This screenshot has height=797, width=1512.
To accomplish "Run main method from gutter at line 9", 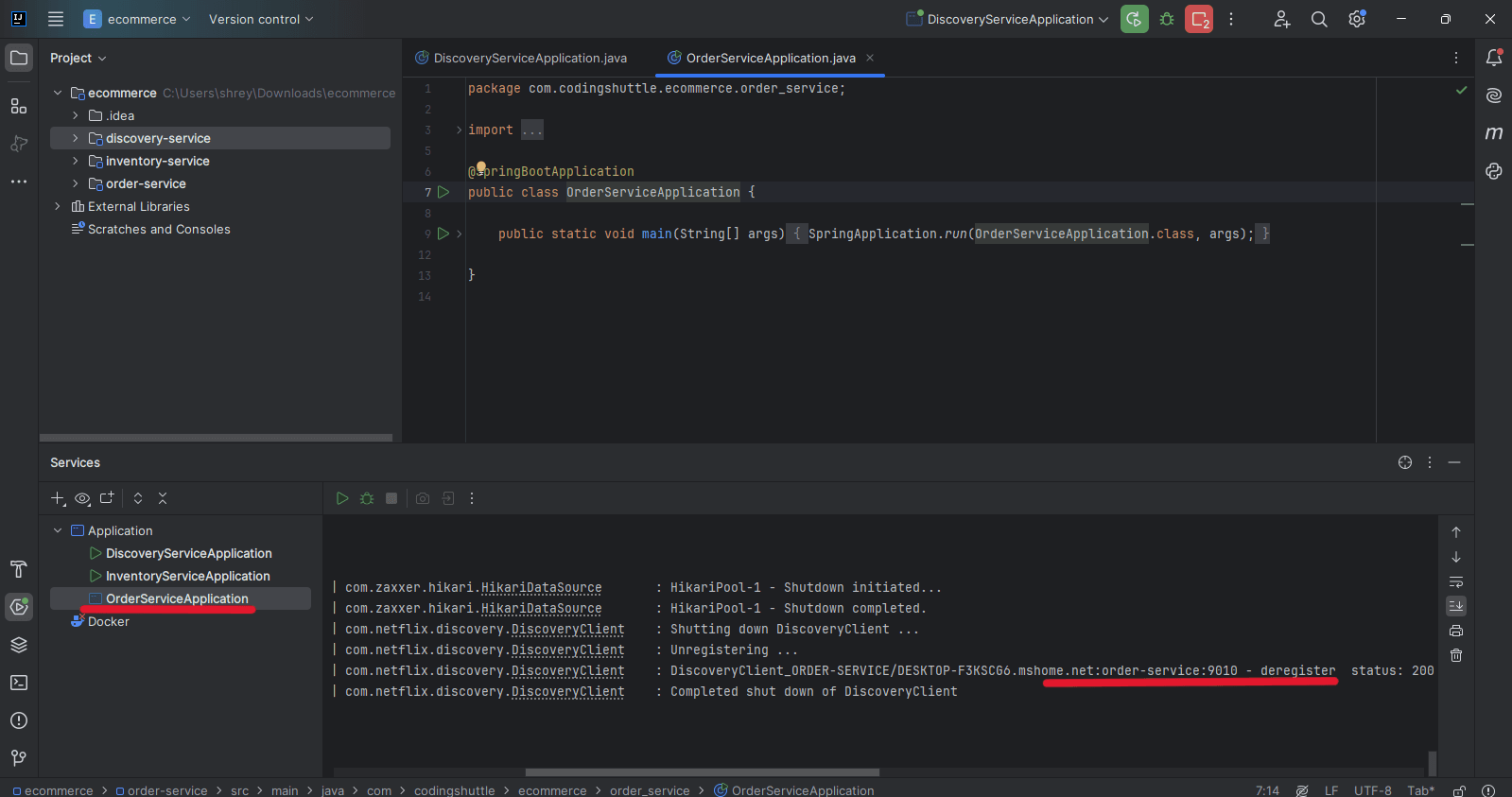I will pos(443,234).
